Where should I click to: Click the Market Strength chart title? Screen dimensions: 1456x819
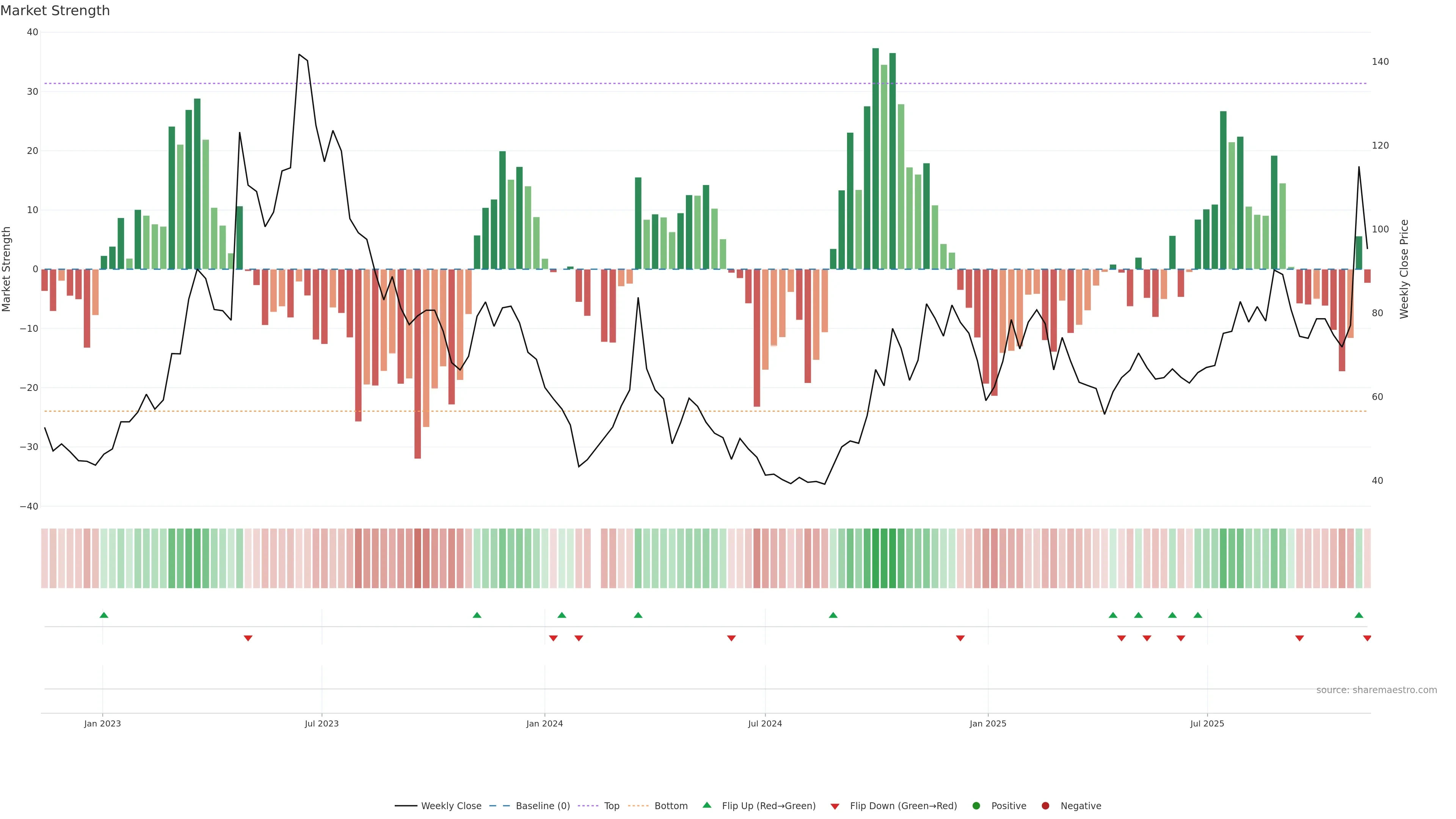(x=55, y=11)
